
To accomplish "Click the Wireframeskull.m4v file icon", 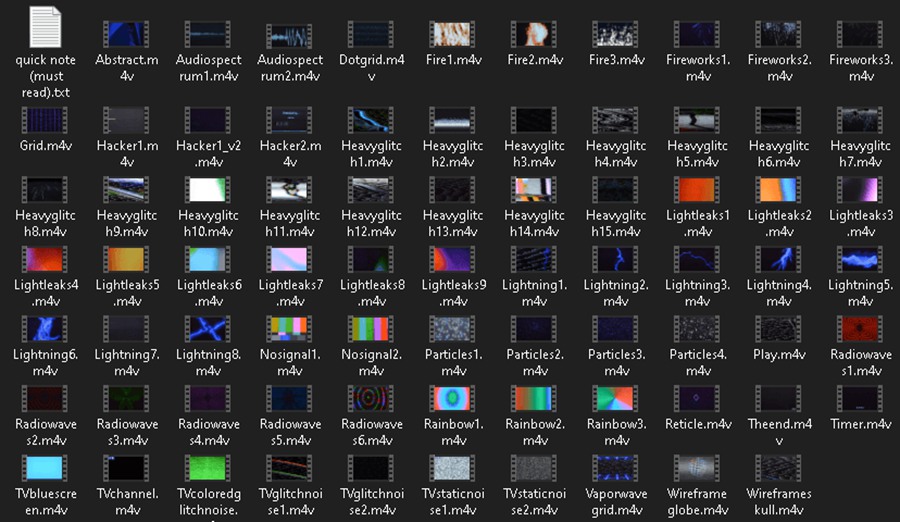I will point(779,468).
